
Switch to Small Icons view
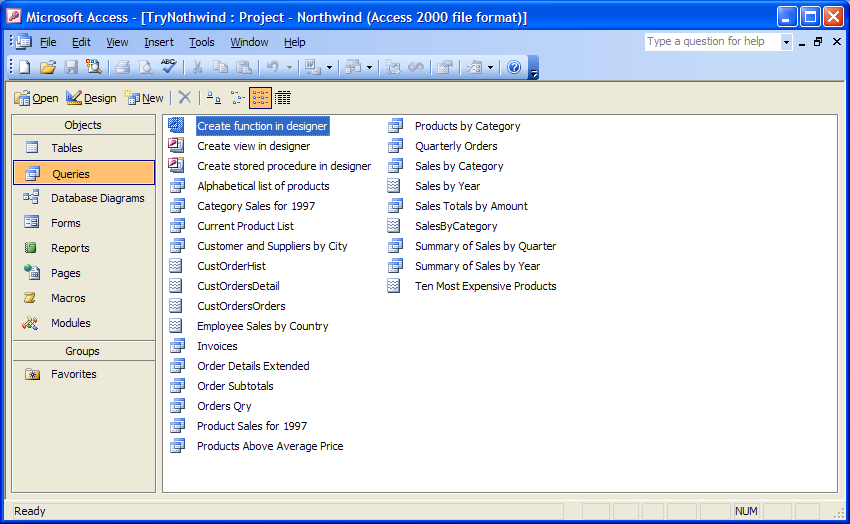pos(237,97)
